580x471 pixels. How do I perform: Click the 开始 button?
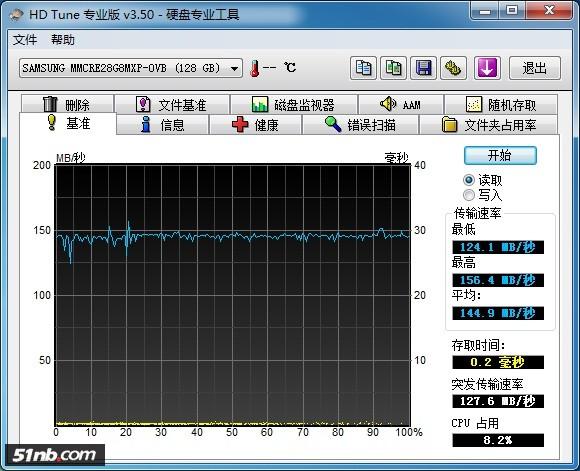(500, 155)
